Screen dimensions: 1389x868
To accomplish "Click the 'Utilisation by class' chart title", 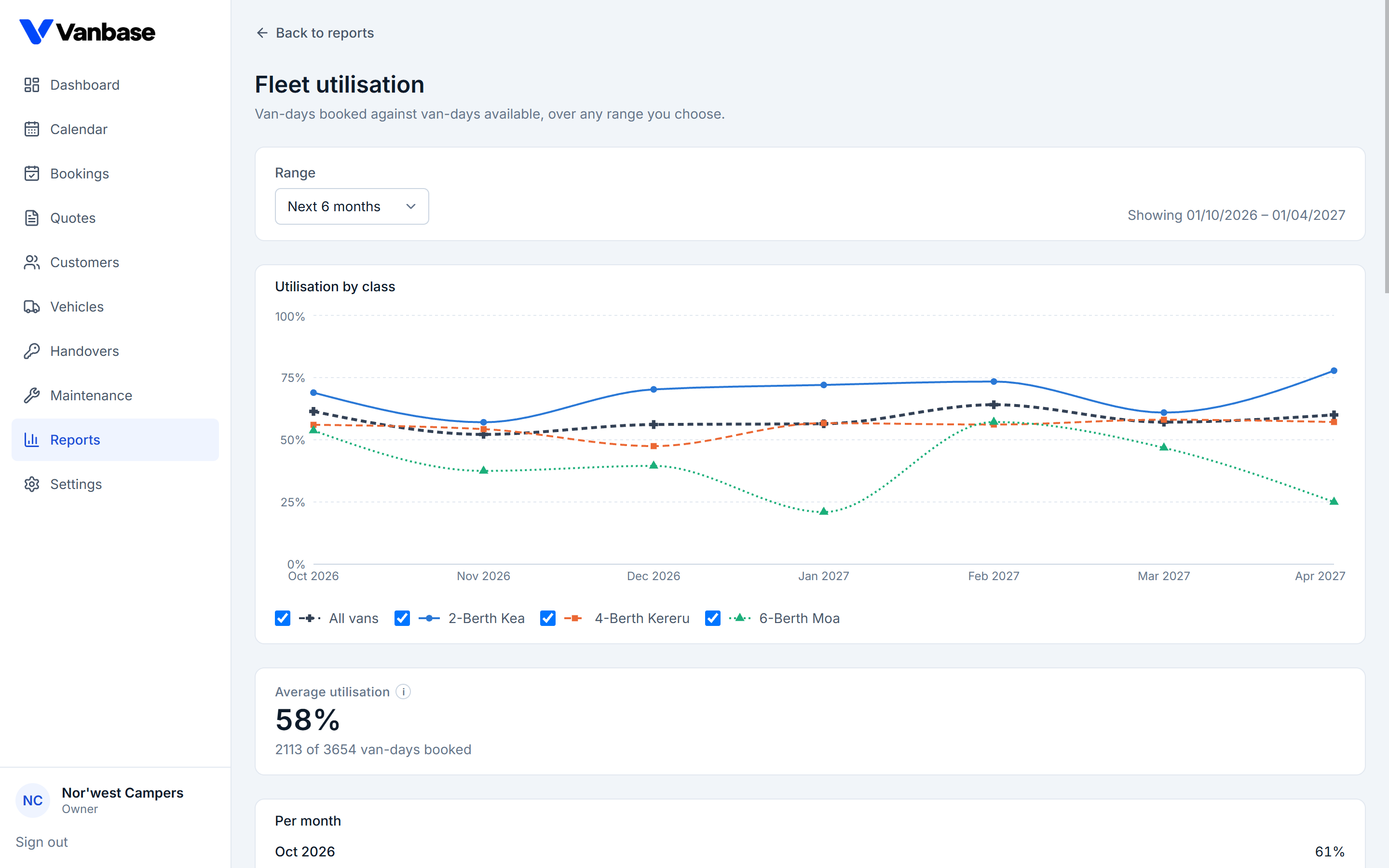I will coord(335,286).
